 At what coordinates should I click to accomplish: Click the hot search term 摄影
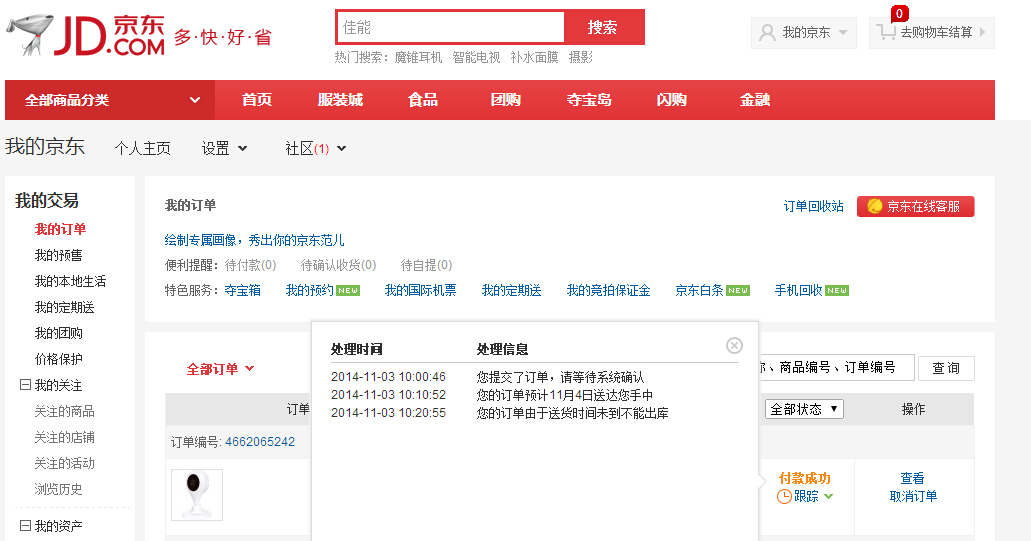tap(581, 58)
